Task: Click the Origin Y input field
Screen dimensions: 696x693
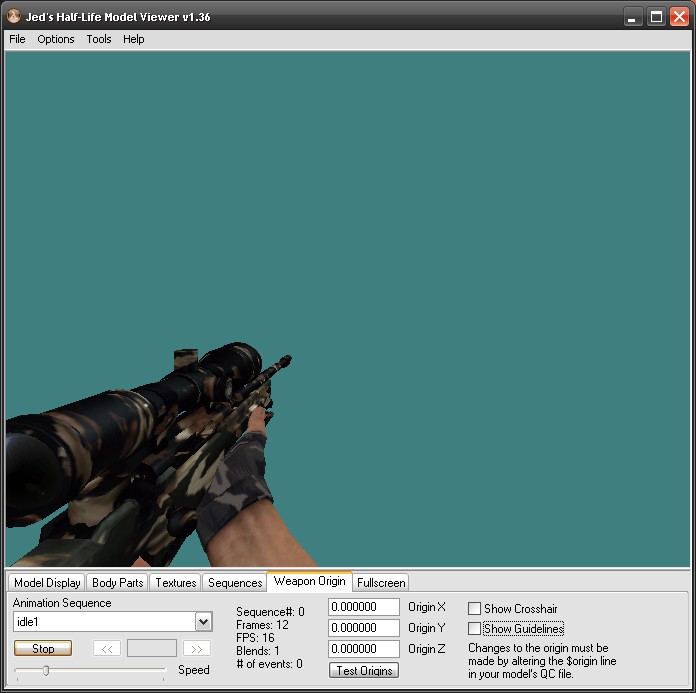Action: tap(364, 628)
